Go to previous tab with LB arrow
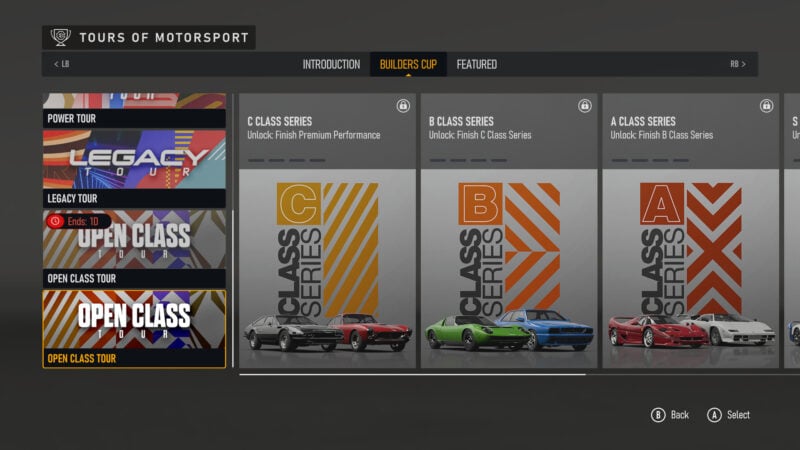Viewport: 800px width, 450px height. (x=61, y=64)
